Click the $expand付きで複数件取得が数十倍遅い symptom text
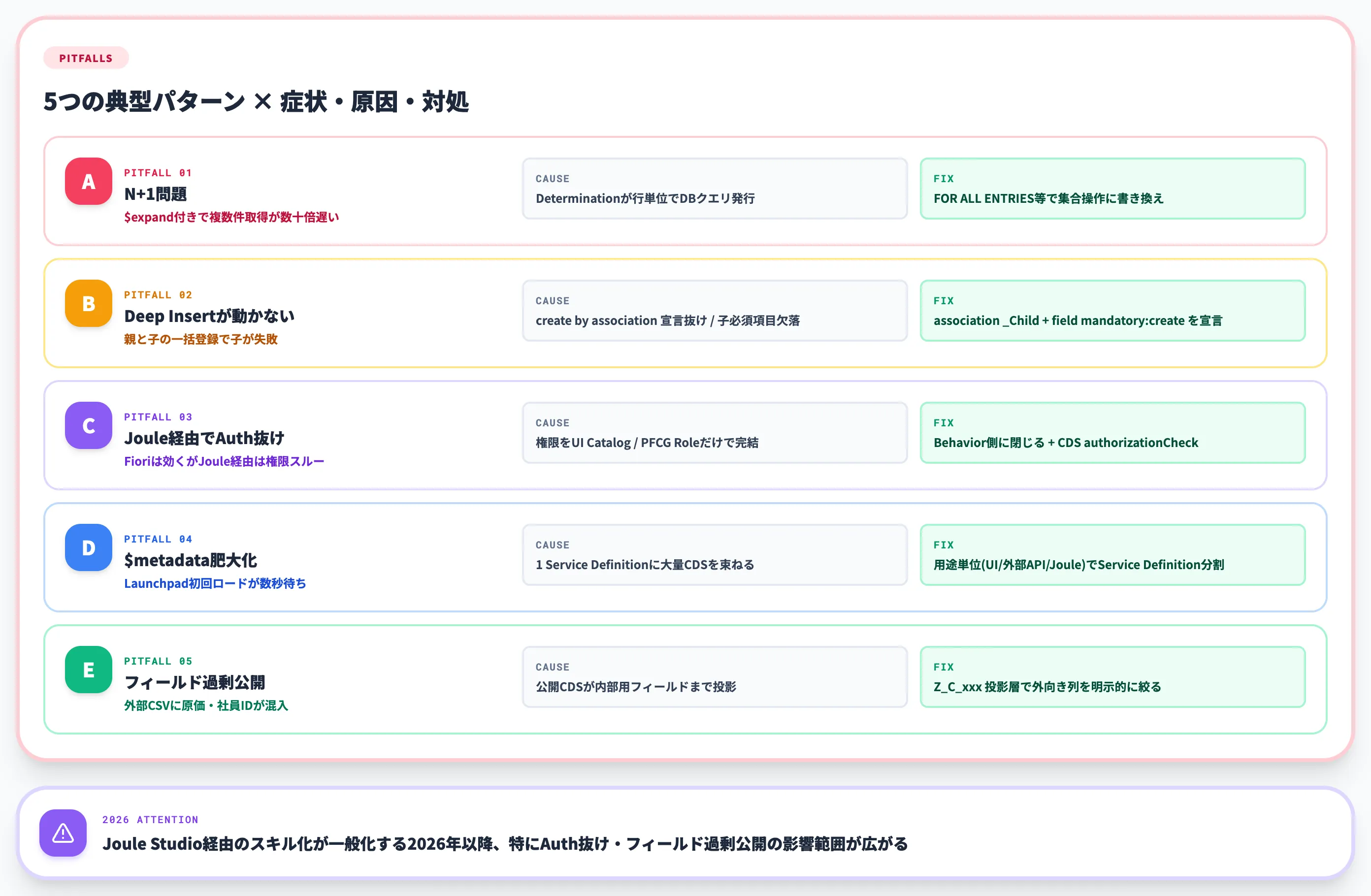Viewport: 1371px width, 896px height. 231,217
